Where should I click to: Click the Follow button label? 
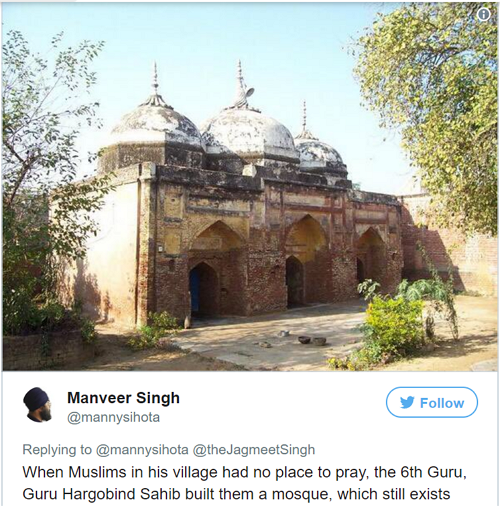tap(442, 403)
